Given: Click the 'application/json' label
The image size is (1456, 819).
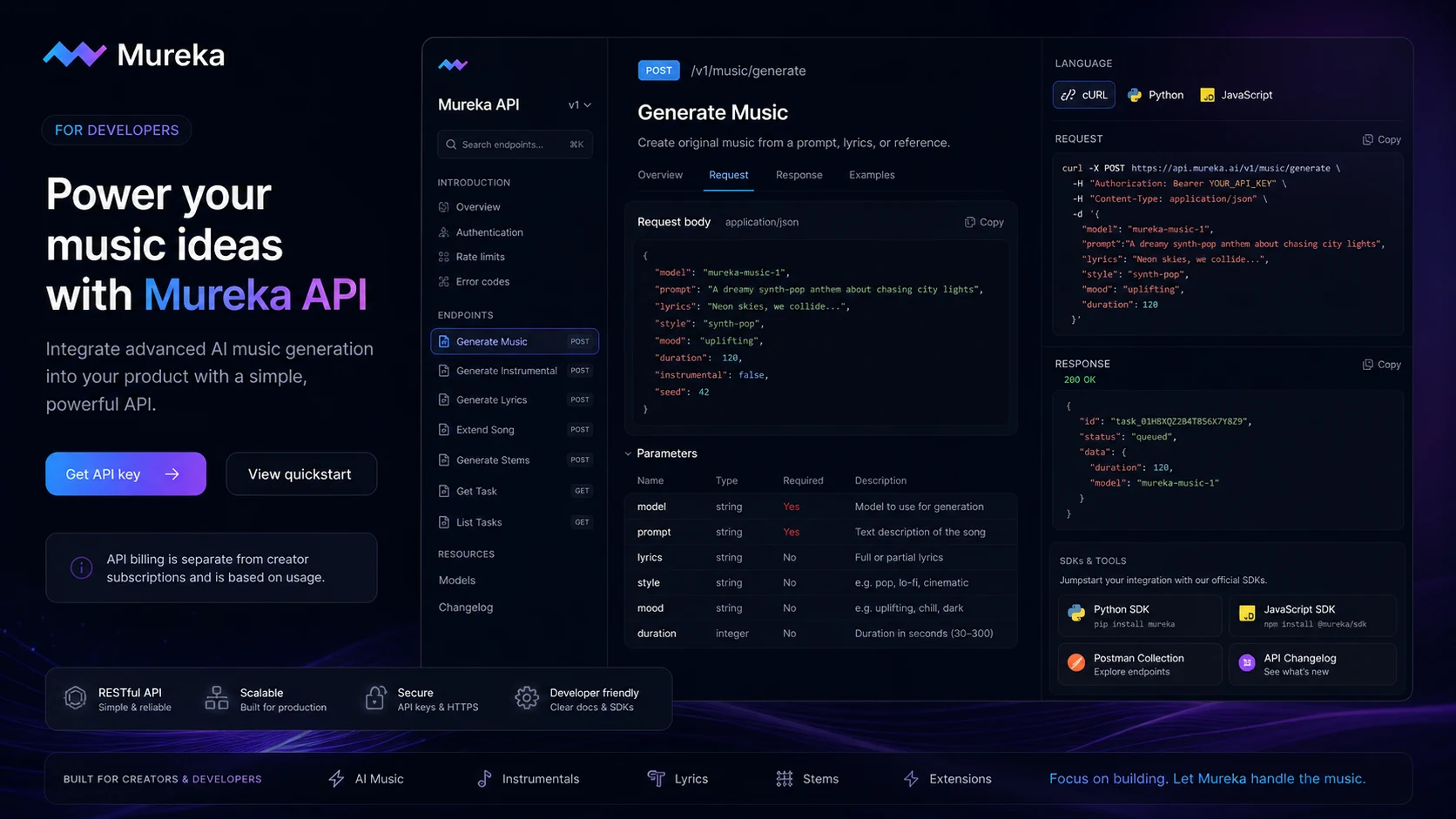Looking at the screenshot, I should click(x=762, y=223).
